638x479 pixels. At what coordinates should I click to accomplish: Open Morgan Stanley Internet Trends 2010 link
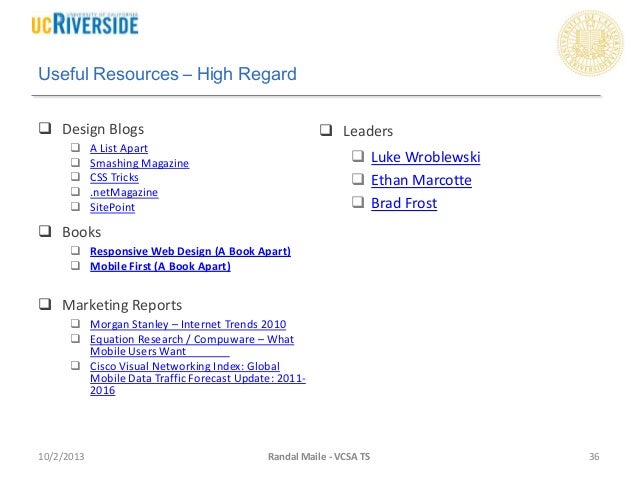pos(188,324)
